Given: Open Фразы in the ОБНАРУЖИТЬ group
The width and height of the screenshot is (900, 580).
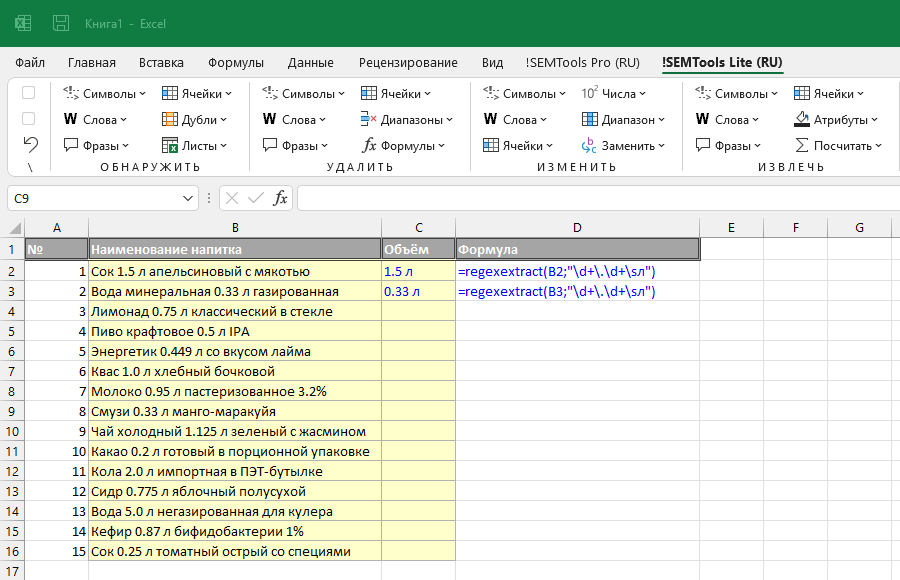Looking at the screenshot, I should pyautogui.click(x=96, y=145).
